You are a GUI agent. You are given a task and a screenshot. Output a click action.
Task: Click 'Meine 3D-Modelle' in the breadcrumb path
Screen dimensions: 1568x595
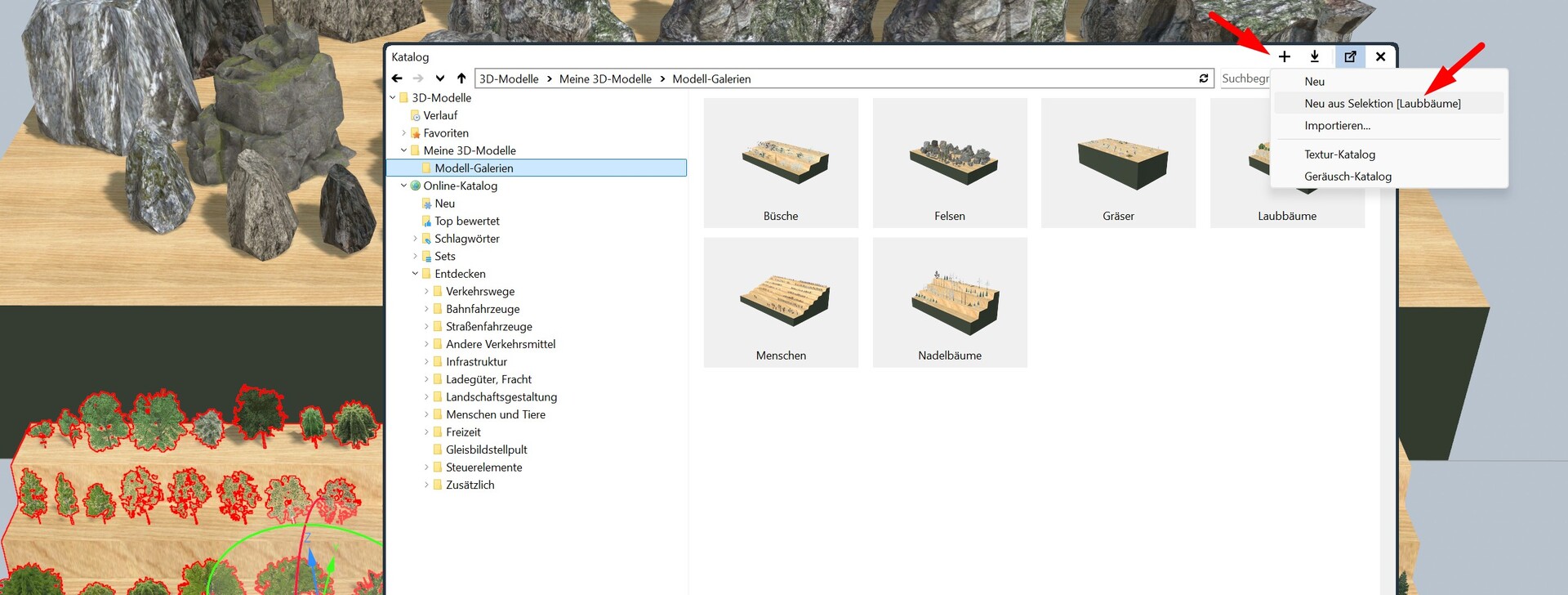[605, 79]
